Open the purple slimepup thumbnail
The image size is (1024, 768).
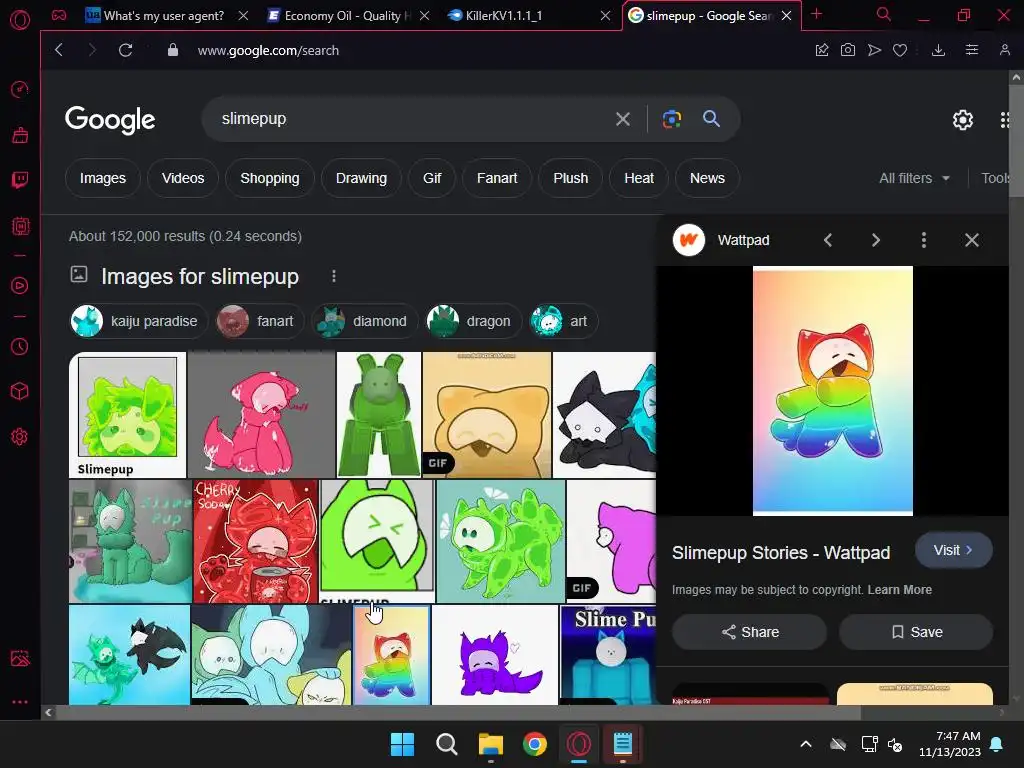(x=495, y=655)
